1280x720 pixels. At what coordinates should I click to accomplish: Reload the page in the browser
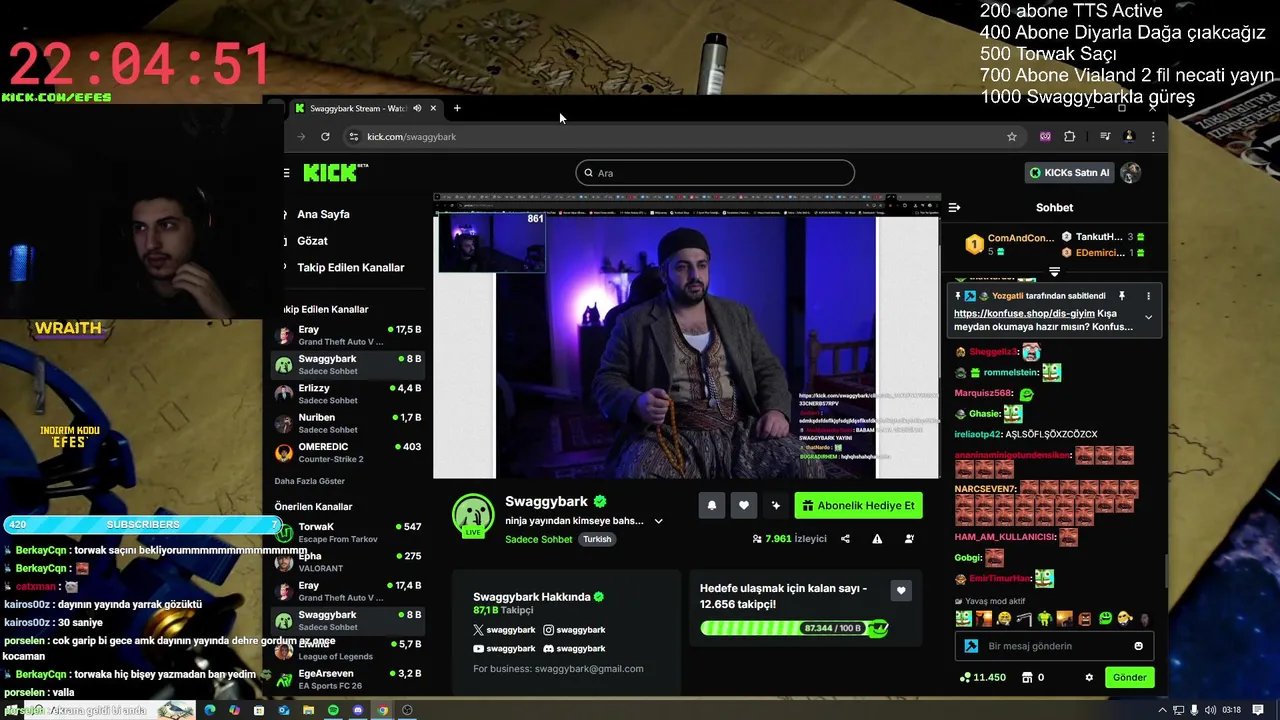[x=325, y=136]
